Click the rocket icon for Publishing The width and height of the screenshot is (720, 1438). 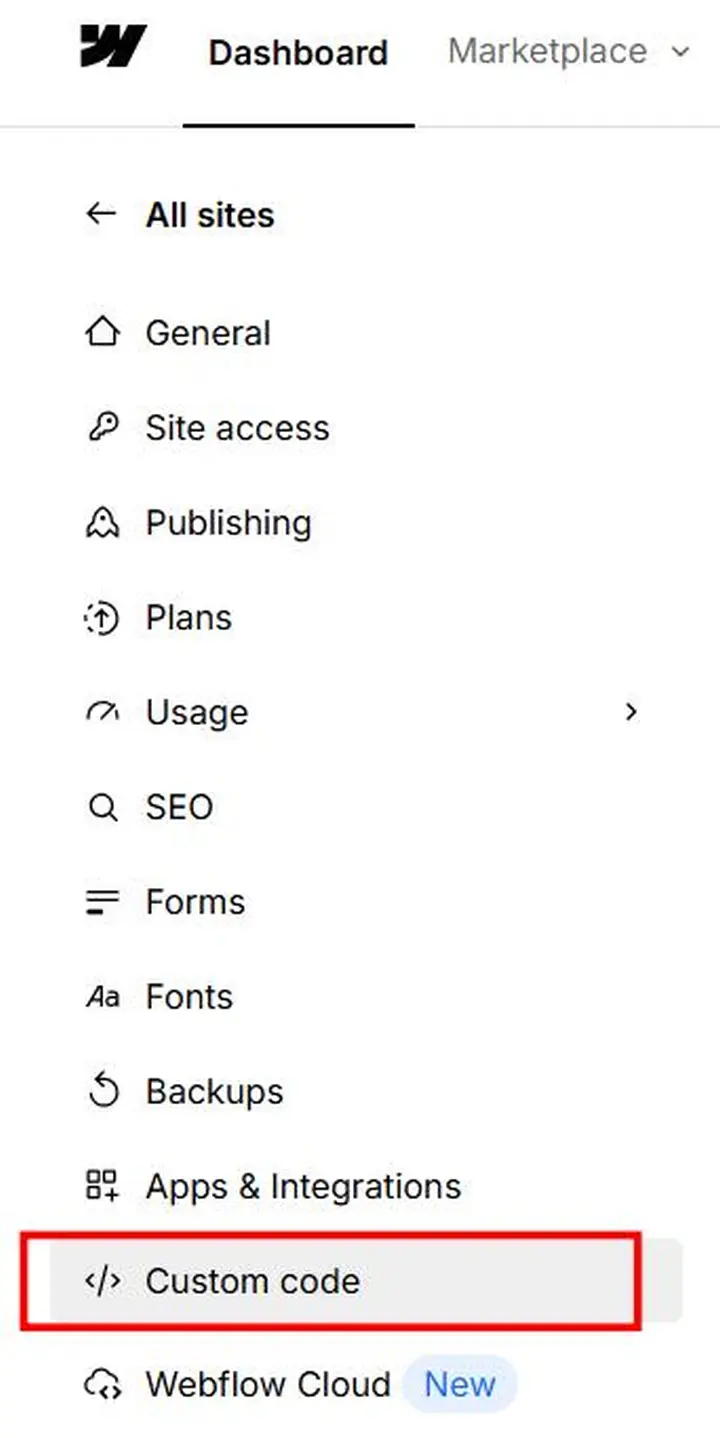tap(102, 523)
